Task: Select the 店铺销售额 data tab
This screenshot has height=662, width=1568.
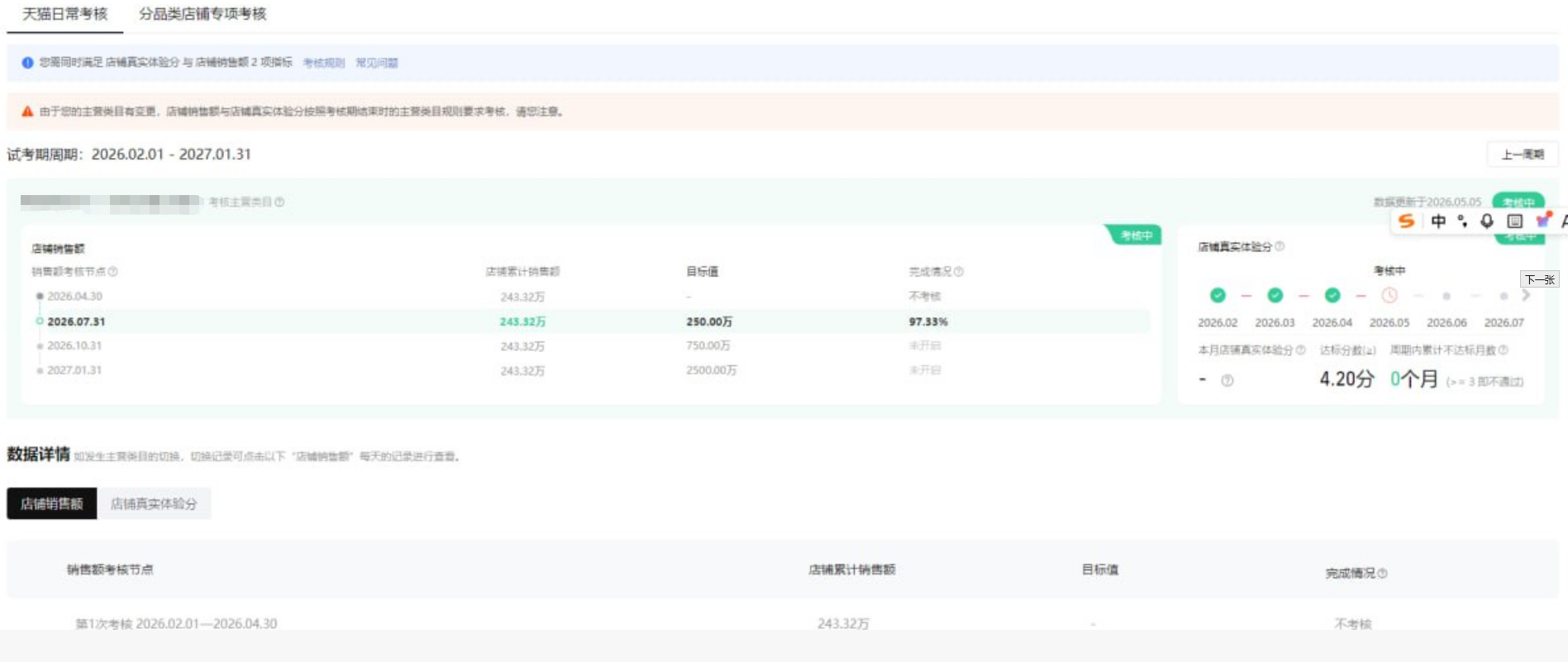Action: (52, 503)
